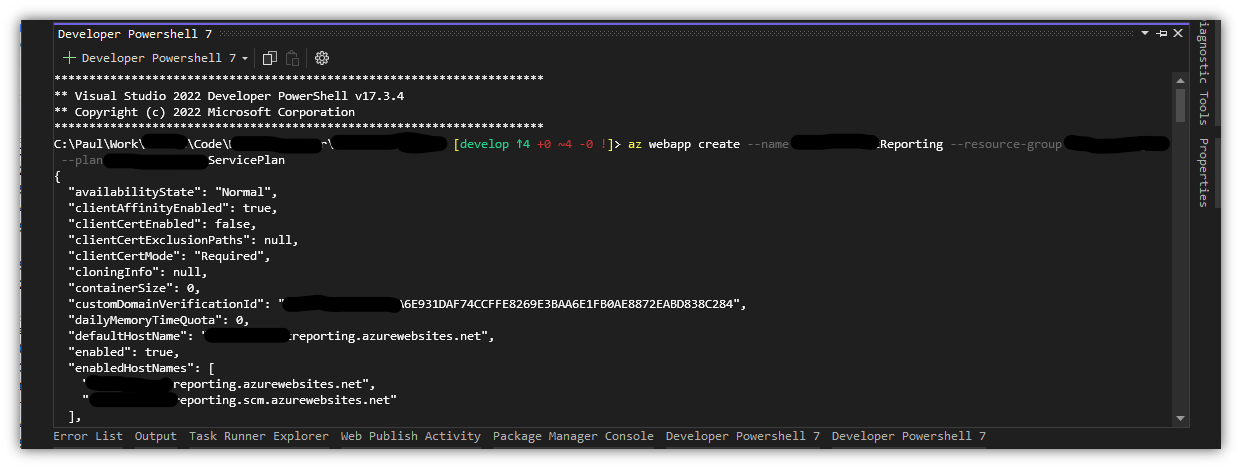Click the 'az webapp create' command text
This screenshot has width=1241, height=469.
[685, 144]
